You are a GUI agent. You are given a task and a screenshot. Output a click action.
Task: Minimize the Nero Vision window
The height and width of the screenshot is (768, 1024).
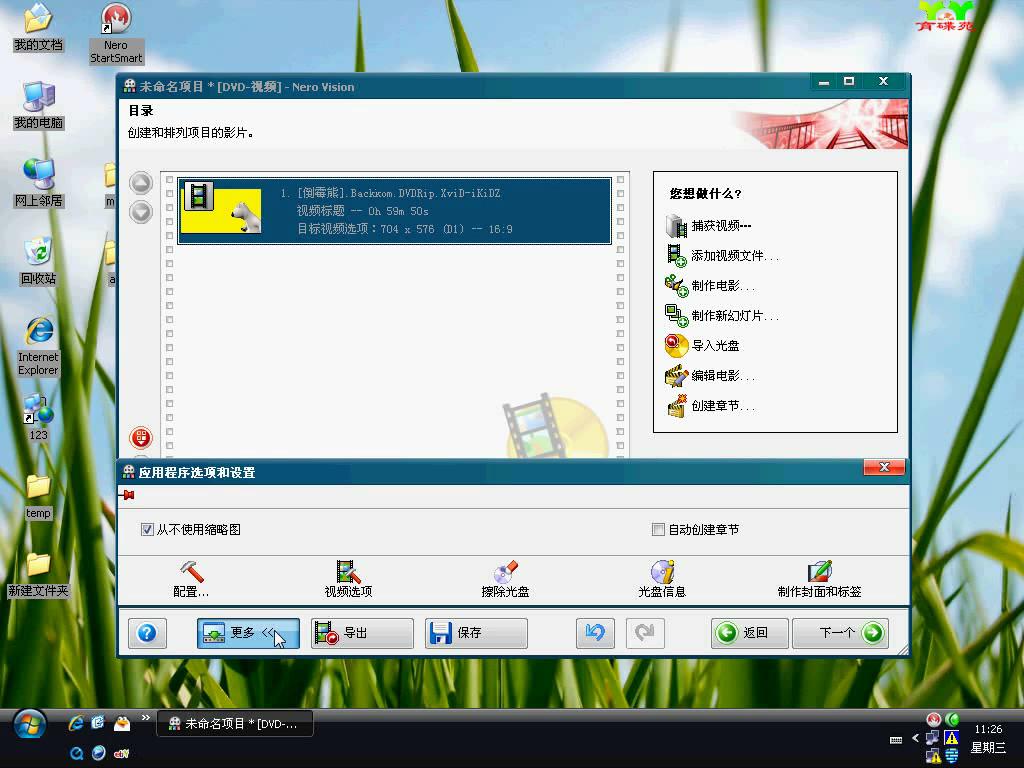pyautogui.click(x=824, y=82)
